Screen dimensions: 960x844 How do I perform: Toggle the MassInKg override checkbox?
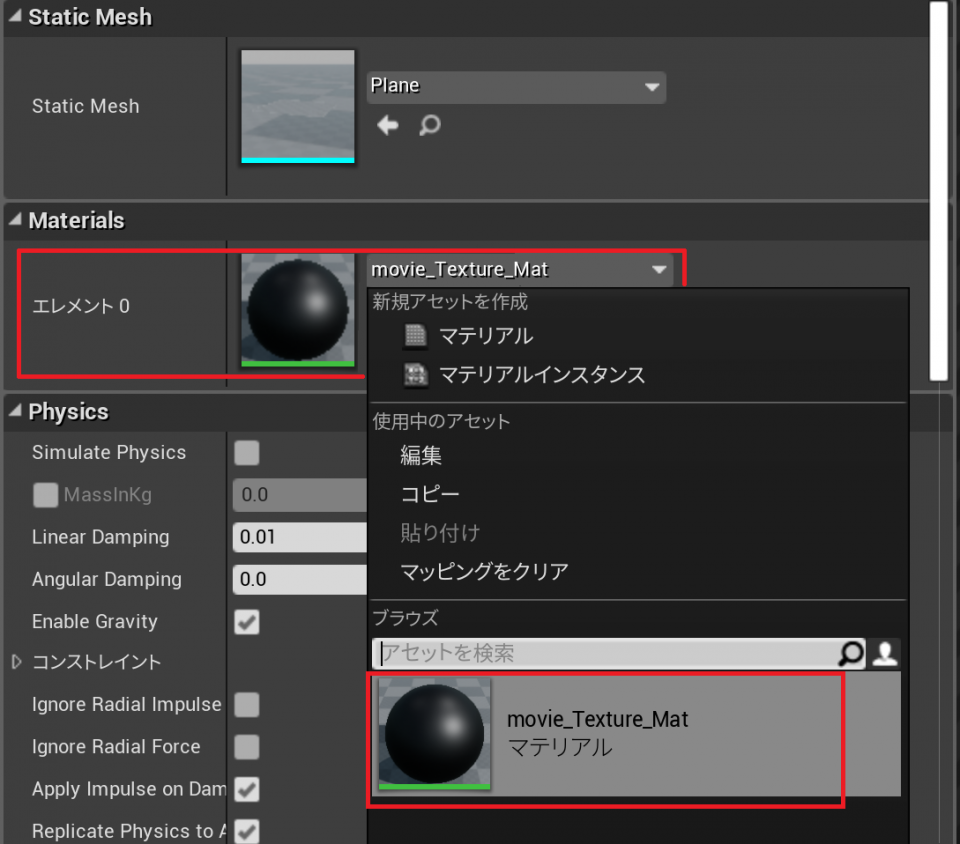pos(45,495)
